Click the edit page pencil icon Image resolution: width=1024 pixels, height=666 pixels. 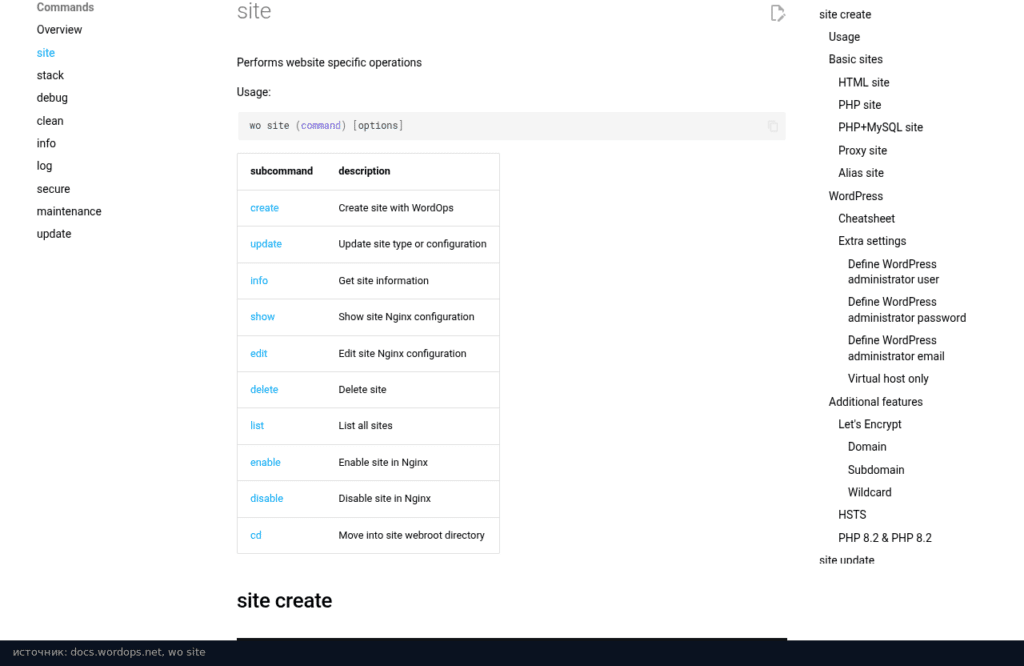777,13
